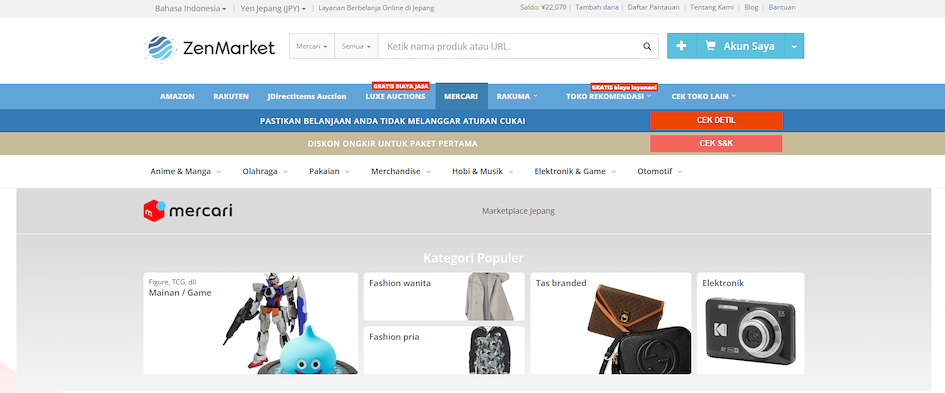Click the shopping cart icon
The image size is (945, 393).
pyautogui.click(x=711, y=46)
